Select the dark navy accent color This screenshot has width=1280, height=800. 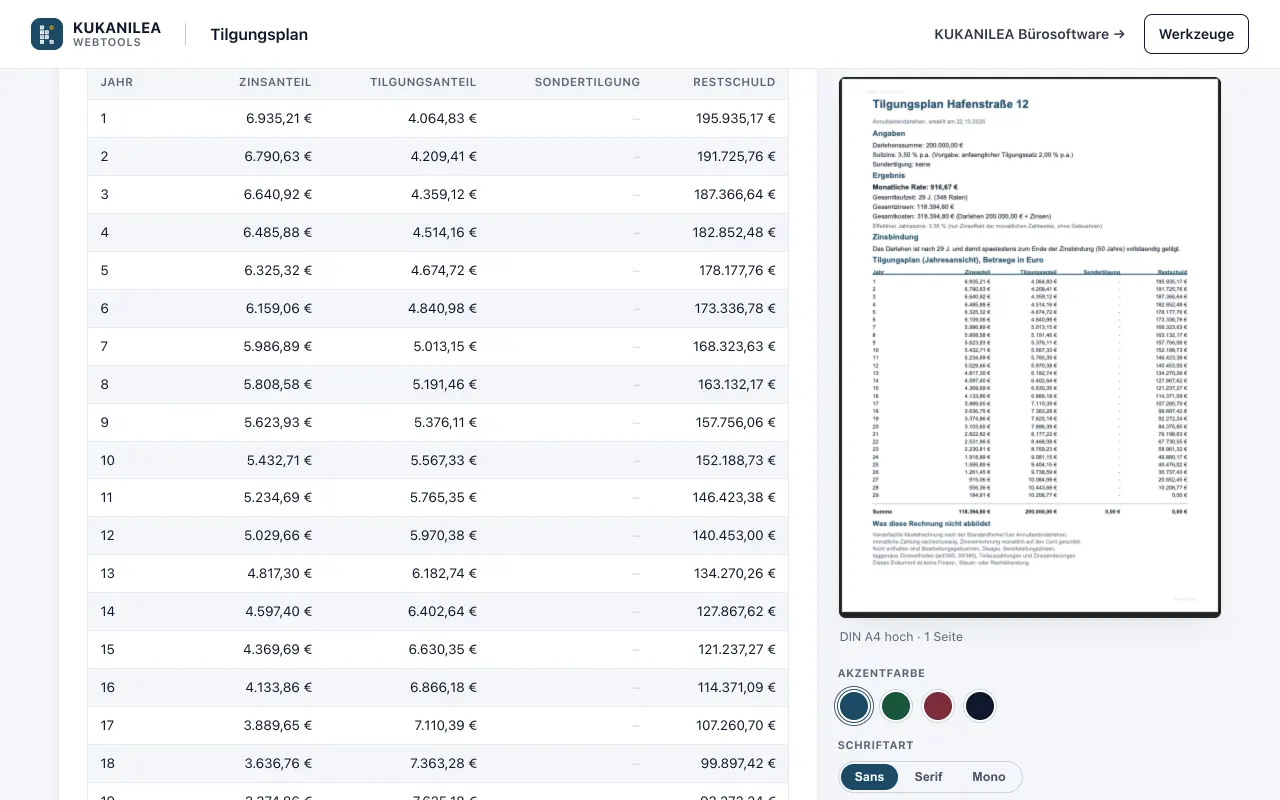(980, 706)
